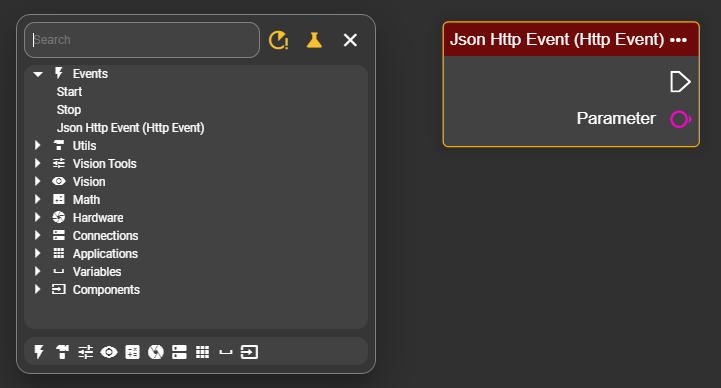
Task: Click the yellow clock warning icon
Action: pos(279,40)
